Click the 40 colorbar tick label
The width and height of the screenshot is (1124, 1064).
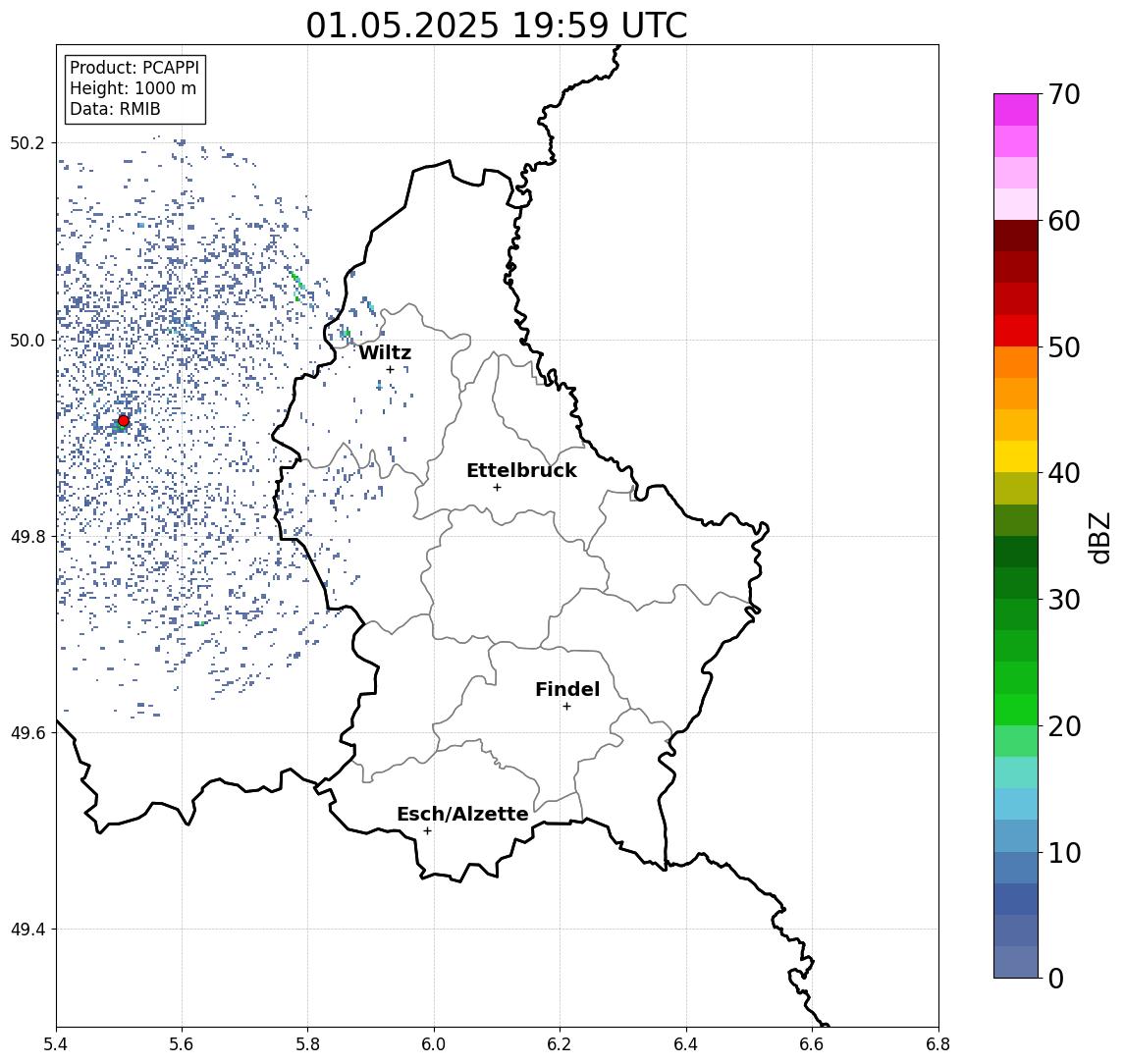1064,473
